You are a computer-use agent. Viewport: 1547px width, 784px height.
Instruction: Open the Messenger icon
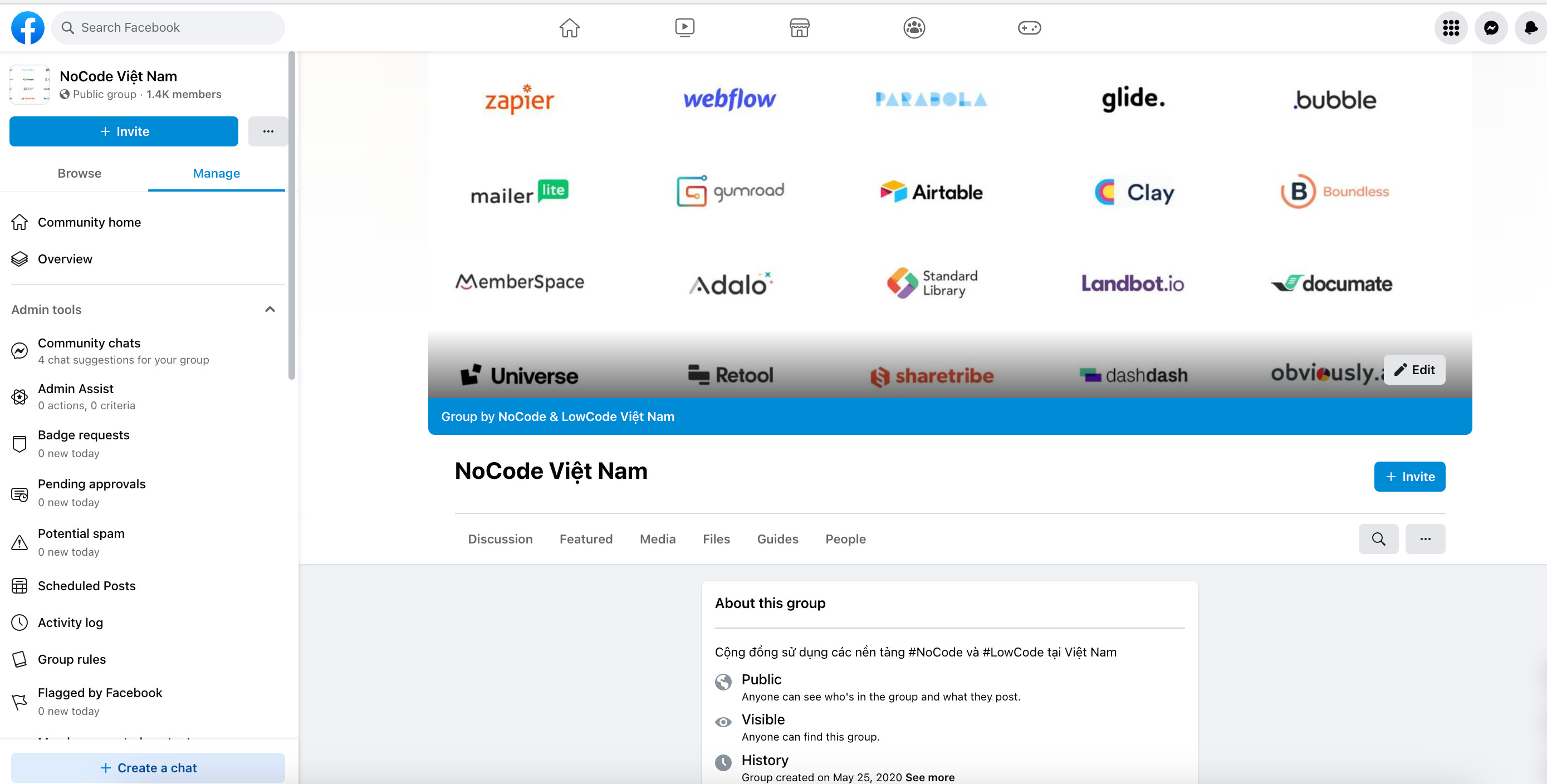click(x=1491, y=28)
